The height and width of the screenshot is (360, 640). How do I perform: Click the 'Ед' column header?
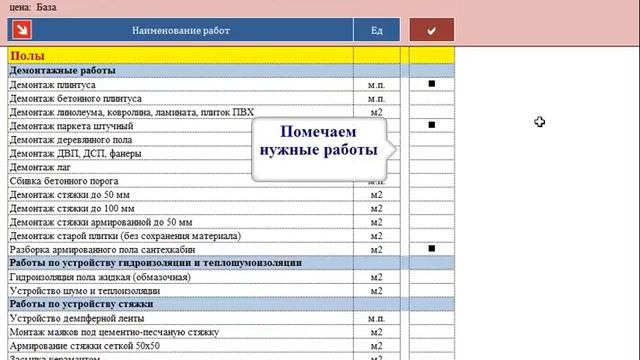tap(376, 30)
